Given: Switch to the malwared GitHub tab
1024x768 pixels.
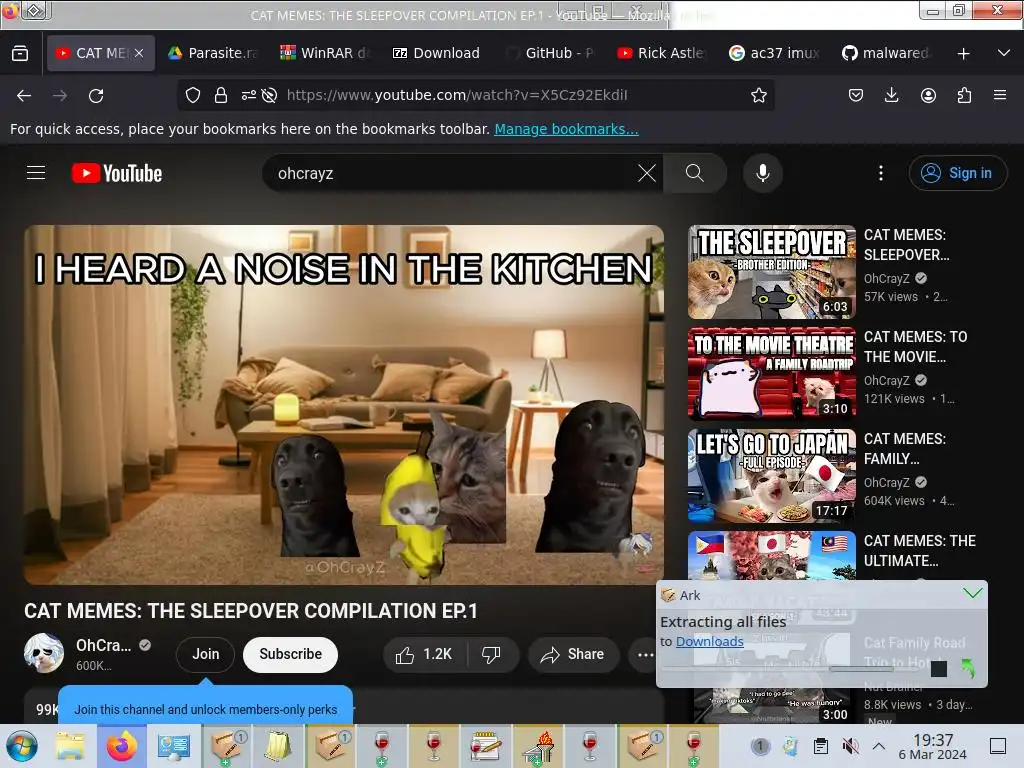Looking at the screenshot, I should coord(886,53).
